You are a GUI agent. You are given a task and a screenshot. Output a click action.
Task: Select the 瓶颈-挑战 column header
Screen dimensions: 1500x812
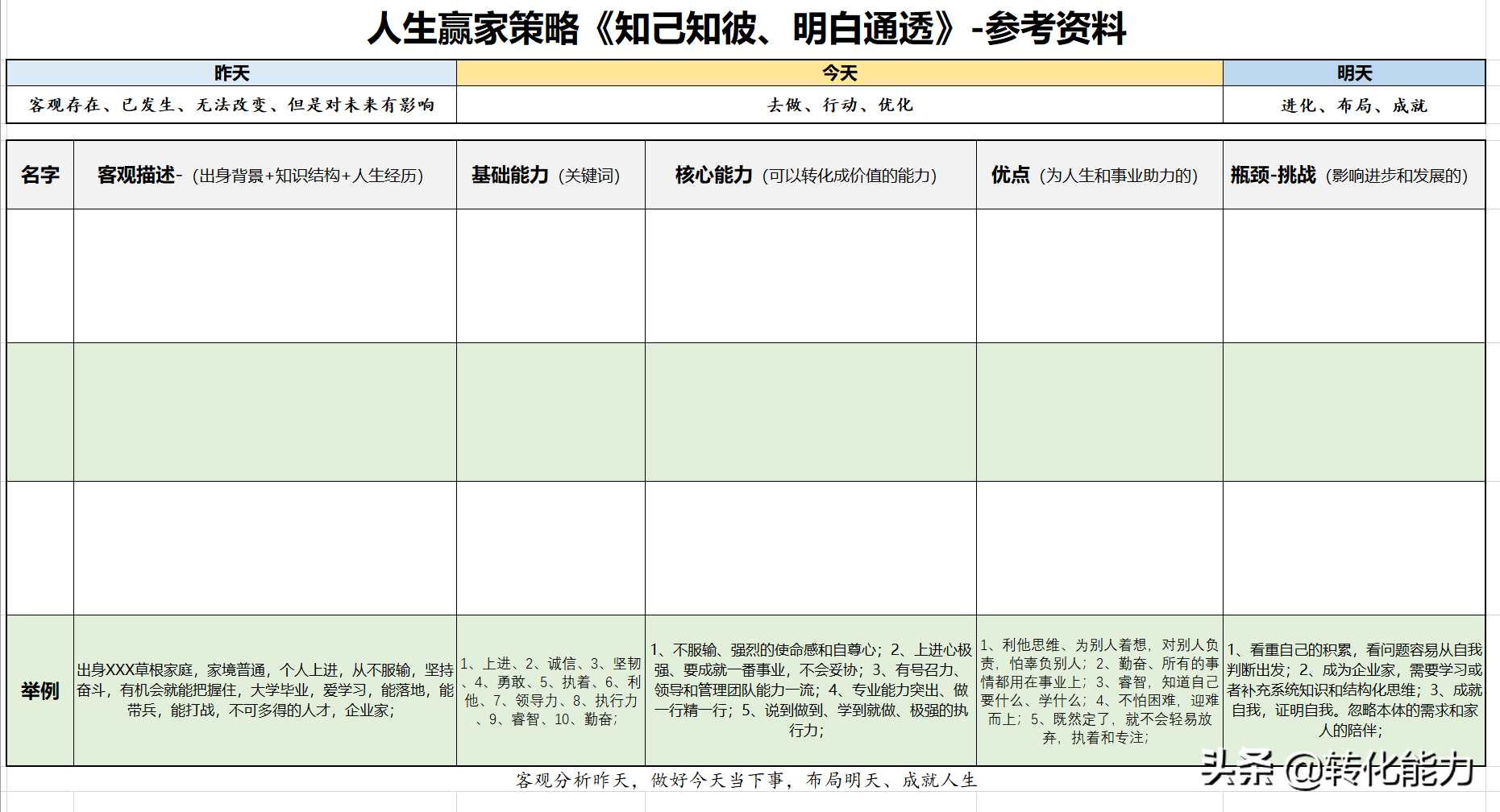tap(1354, 175)
